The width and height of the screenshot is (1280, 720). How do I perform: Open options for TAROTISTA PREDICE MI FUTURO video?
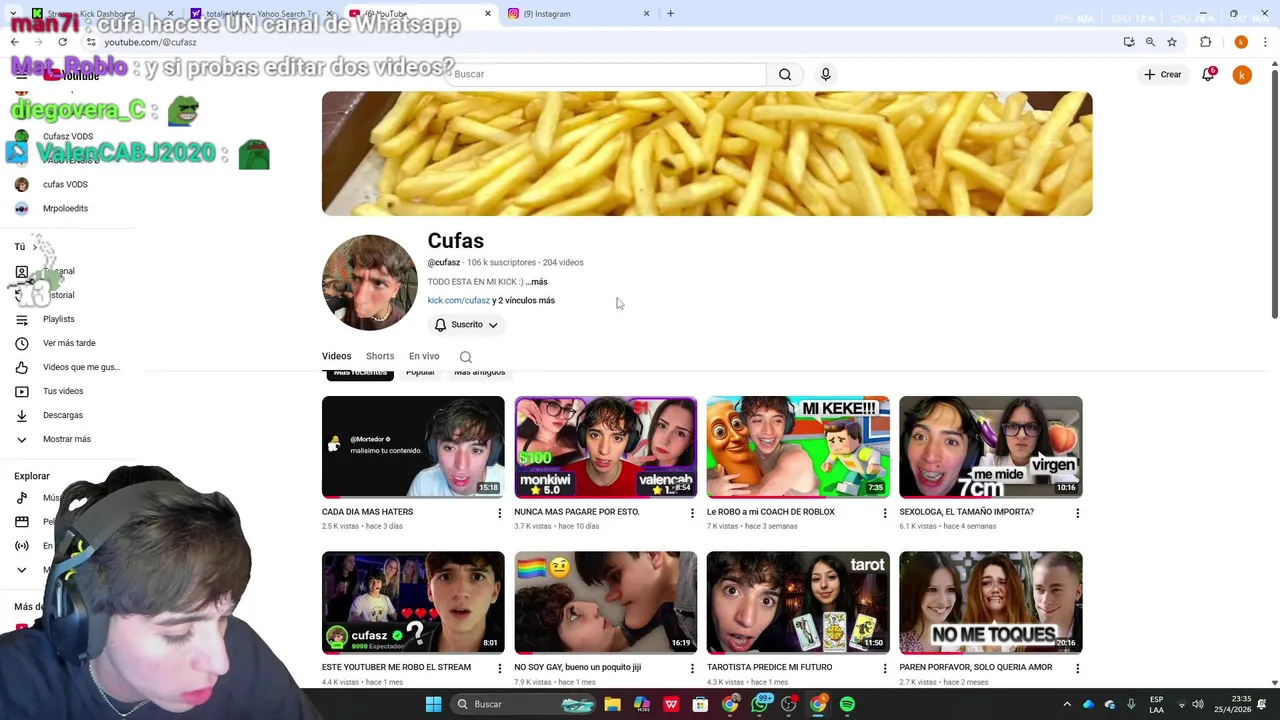pos(884,668)
